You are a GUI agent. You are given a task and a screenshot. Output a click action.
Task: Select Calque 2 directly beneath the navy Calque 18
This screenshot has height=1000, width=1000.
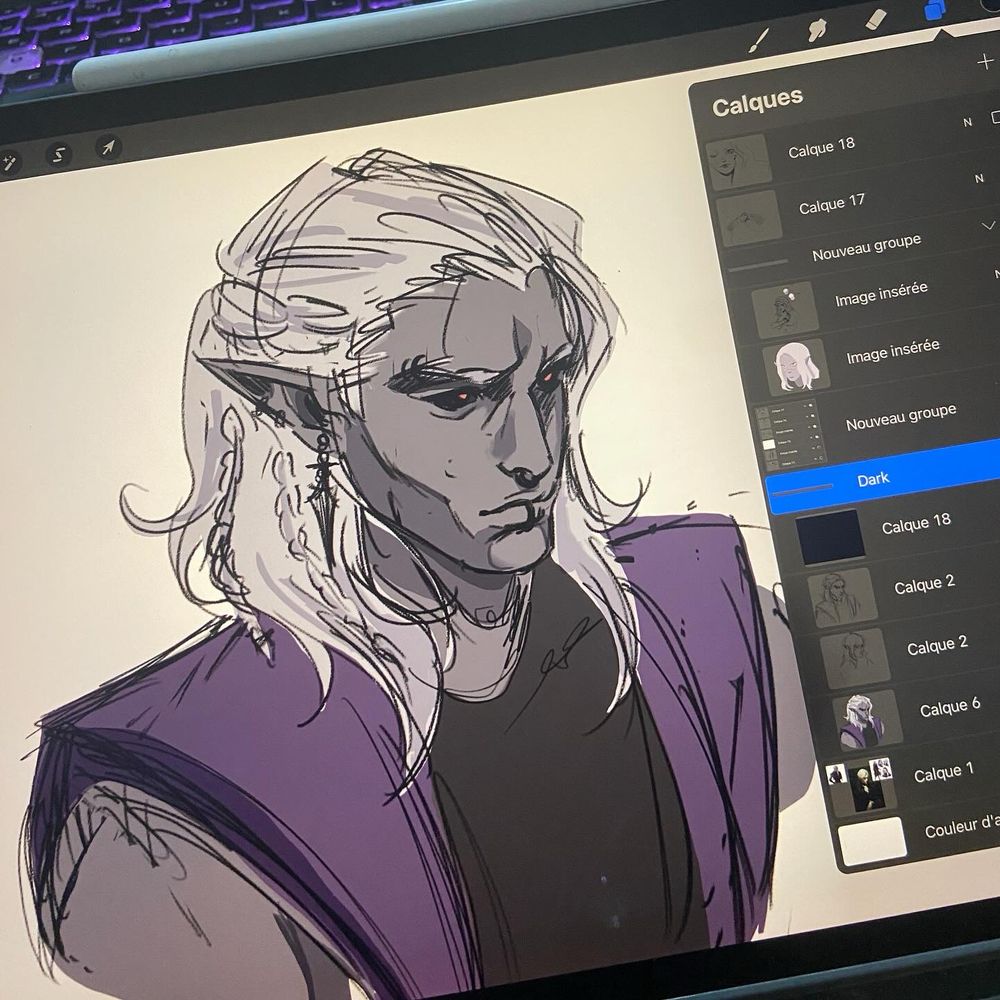[x=923, y=584]
